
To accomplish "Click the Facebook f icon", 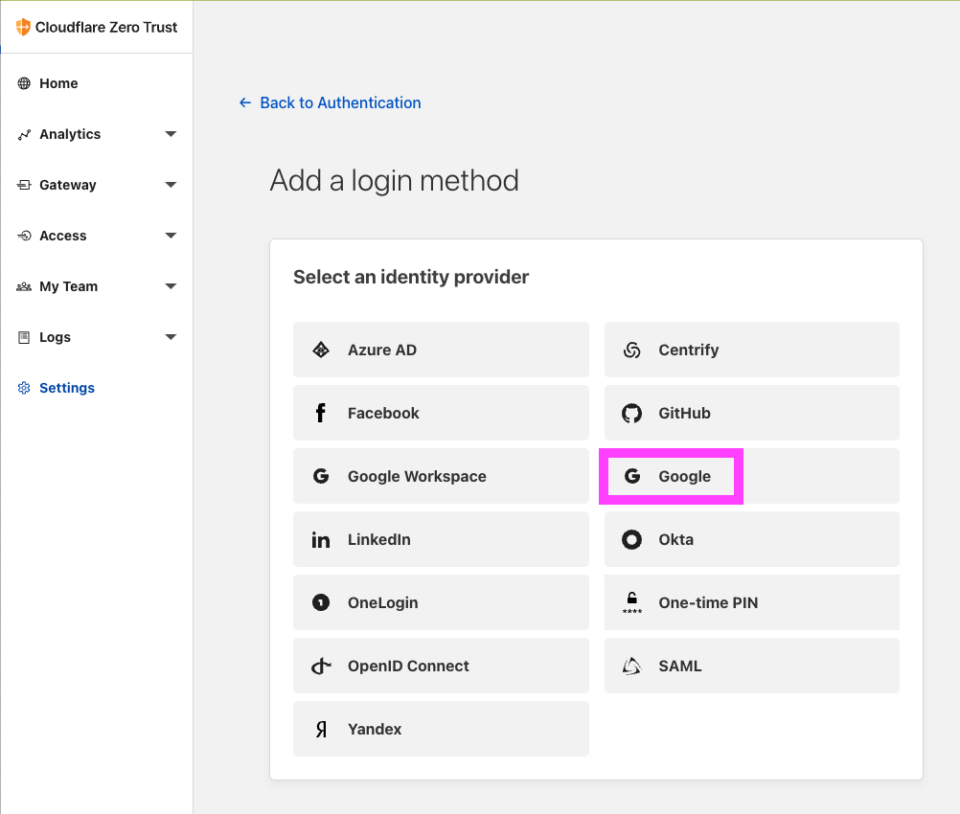I will tap(320, 413).
